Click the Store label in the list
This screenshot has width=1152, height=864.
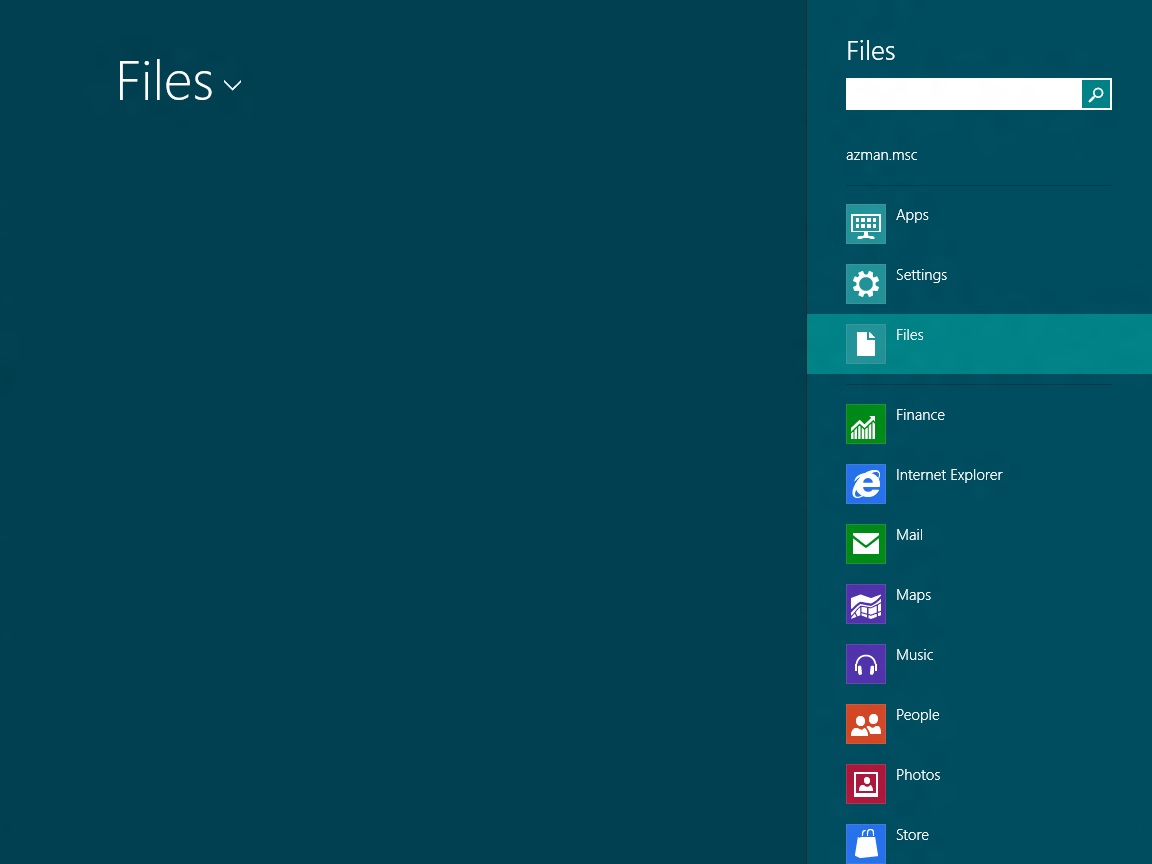(912, 835)
